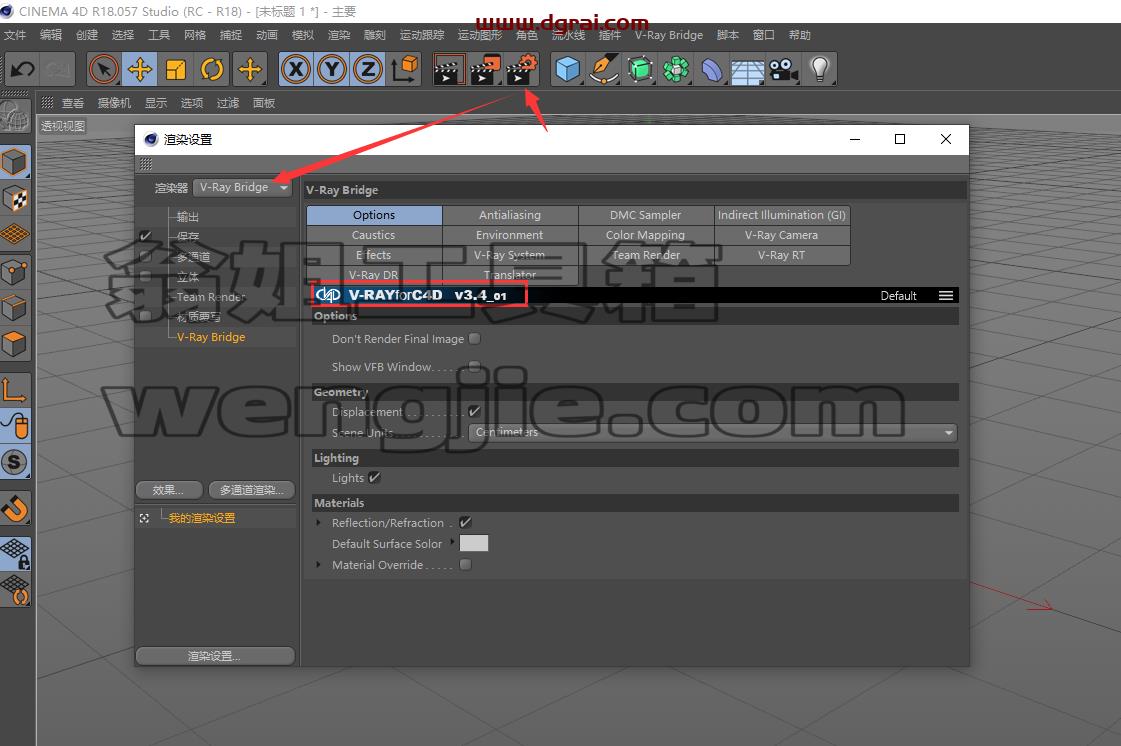1121x746 pixels.
Task: Add a Floor environment object
Action: [748, 69]
